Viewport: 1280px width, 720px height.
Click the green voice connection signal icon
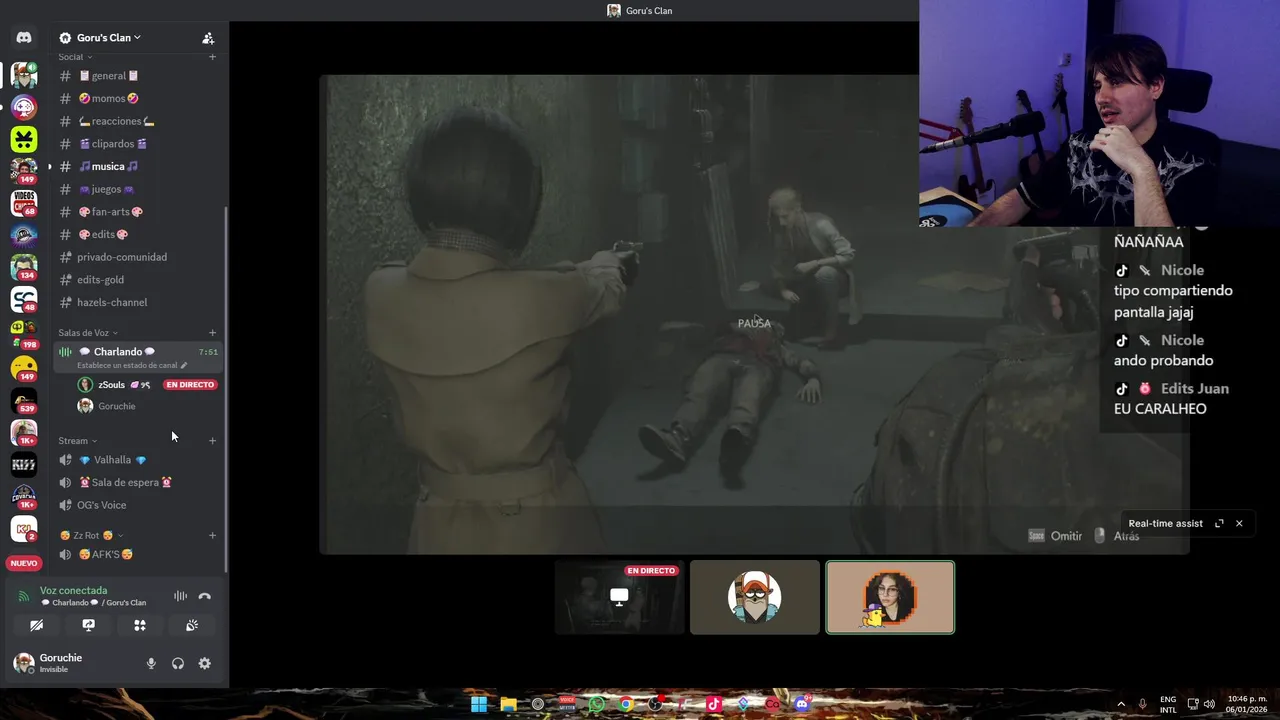[x=24, y=596]
